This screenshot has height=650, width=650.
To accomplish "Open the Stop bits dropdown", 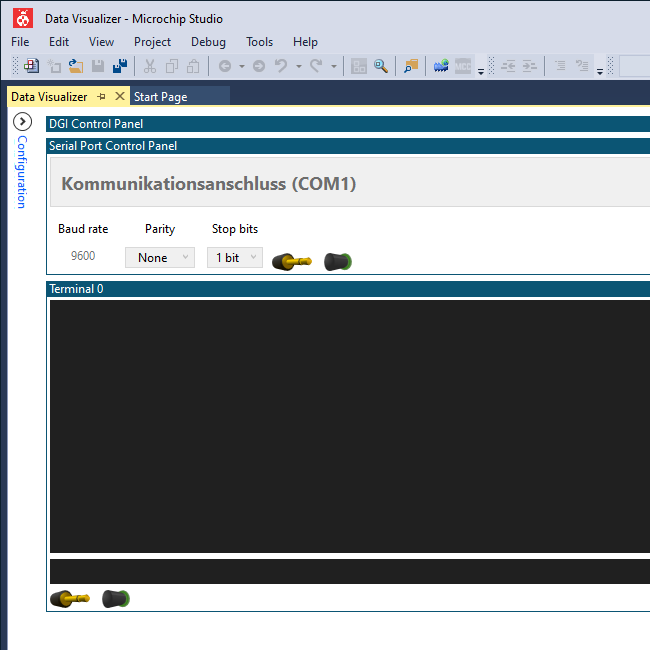I will [x=235, y=257].
